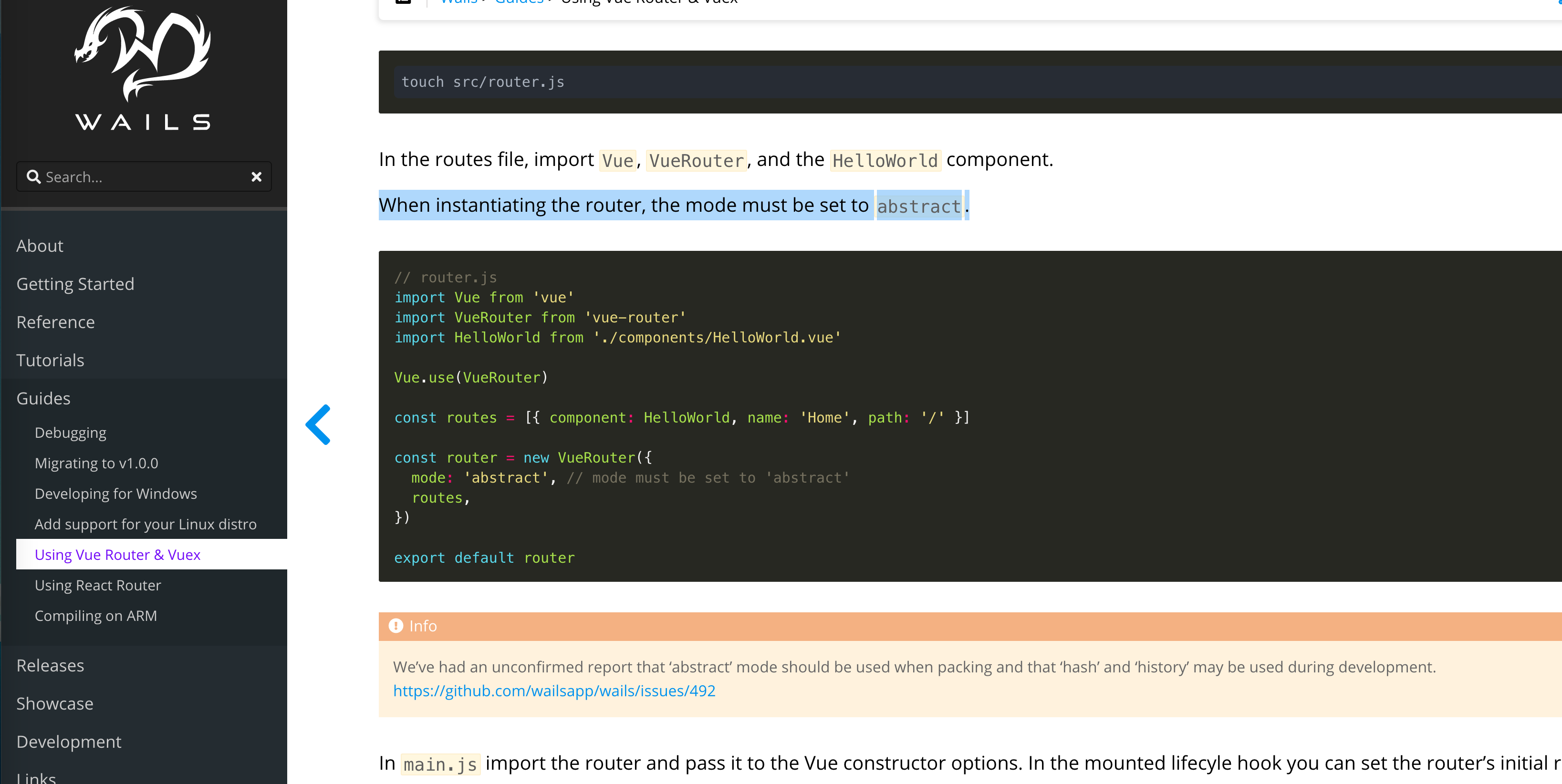Image resolution: width=1562 pixels, height=784 pixels.
Task: Open the Guides breadcrumb link
Action: click(x=519, y=2)
